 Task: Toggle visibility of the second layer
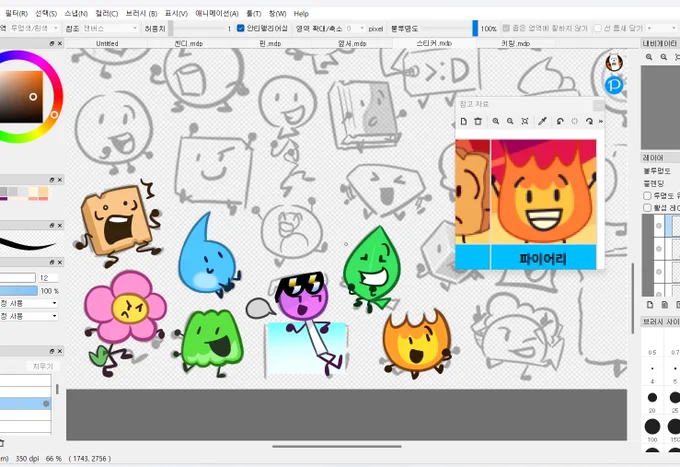[x=659, y=248]
